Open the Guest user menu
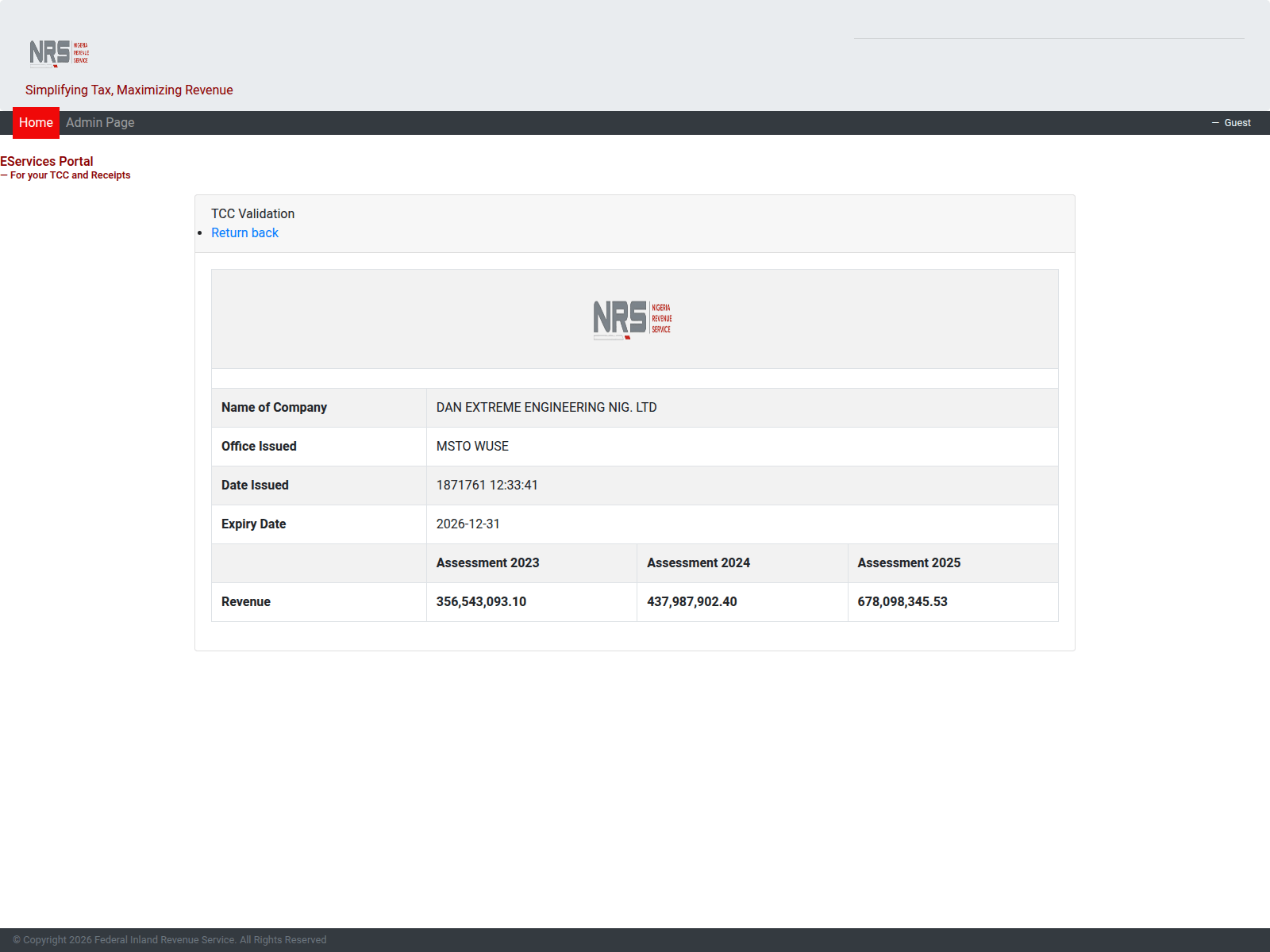 pos(1231,123)
